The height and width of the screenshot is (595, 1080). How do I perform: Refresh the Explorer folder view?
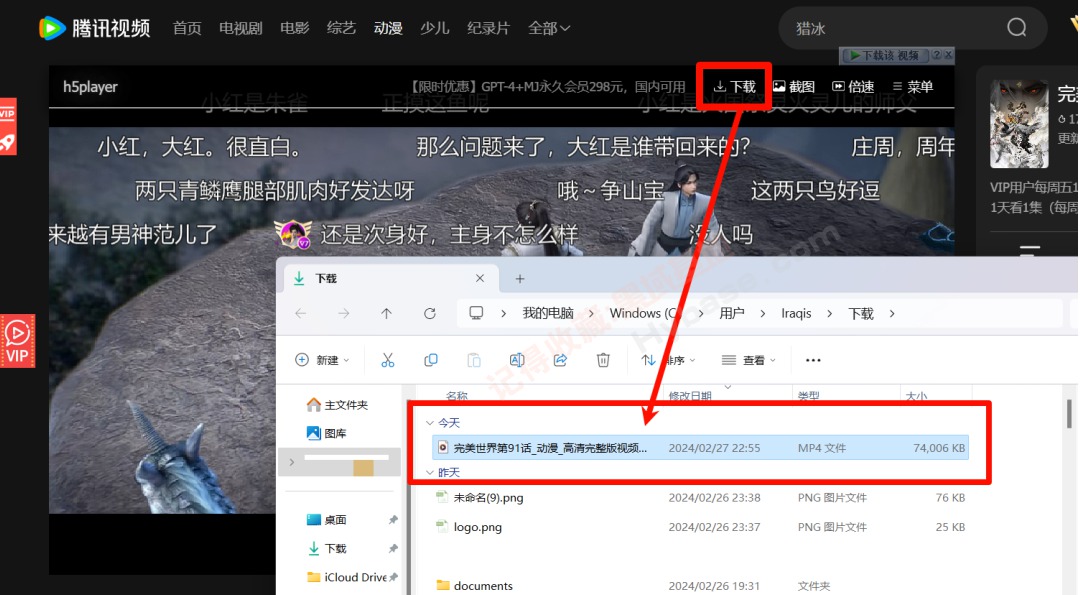(430, 313)
